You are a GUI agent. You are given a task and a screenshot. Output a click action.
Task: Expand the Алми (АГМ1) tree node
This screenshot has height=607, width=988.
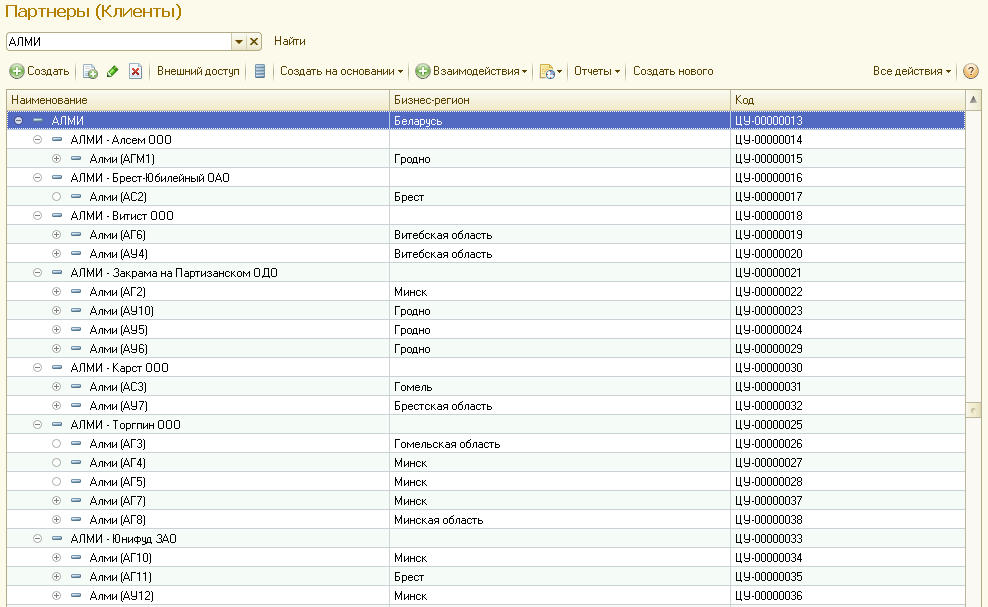[56, 159]
